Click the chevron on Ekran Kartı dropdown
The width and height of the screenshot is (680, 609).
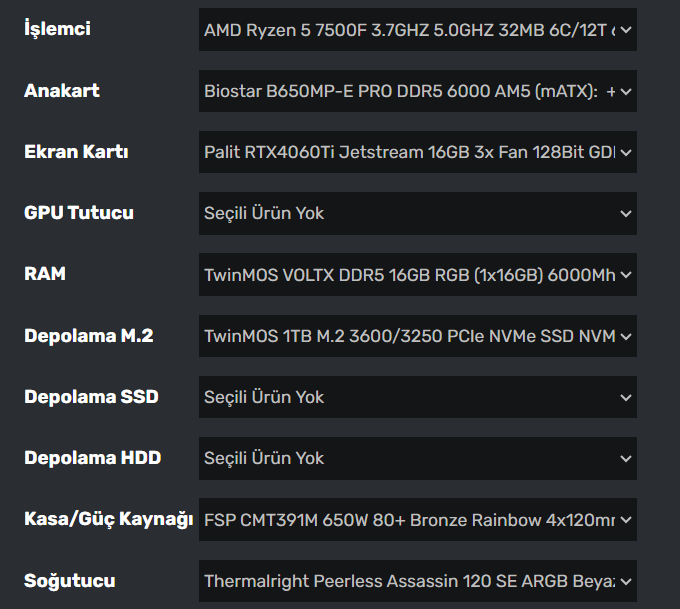(626, 152)
